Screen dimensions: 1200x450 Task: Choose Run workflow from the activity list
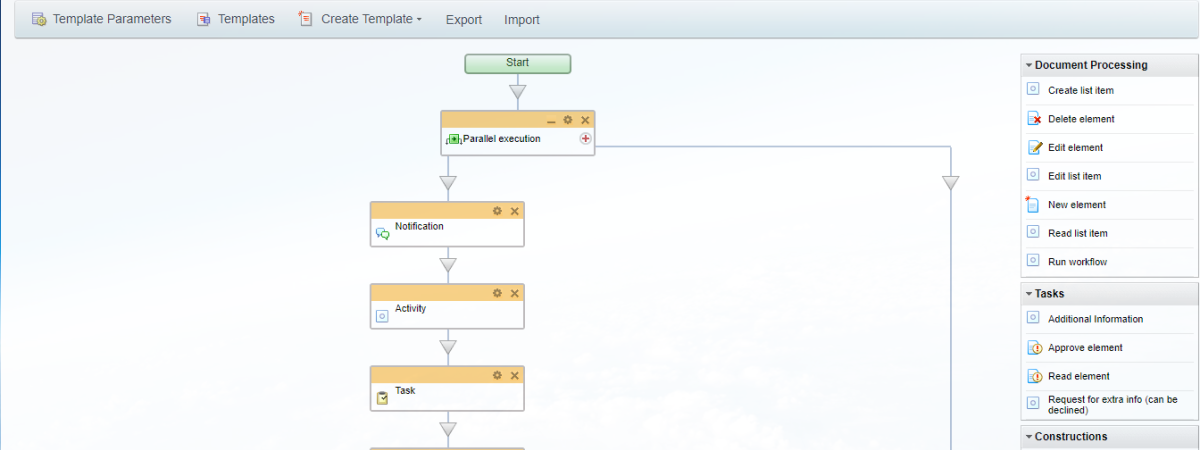click(1077, 262)
